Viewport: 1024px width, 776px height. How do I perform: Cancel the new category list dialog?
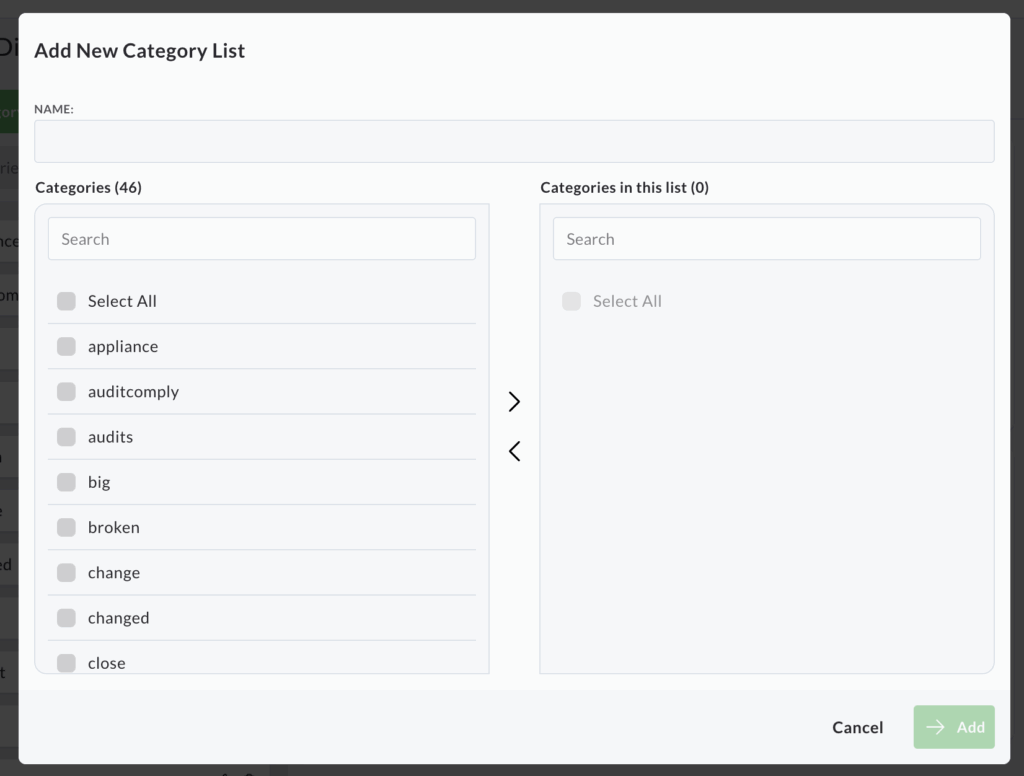pyautogui.click(x=857, y=727)
